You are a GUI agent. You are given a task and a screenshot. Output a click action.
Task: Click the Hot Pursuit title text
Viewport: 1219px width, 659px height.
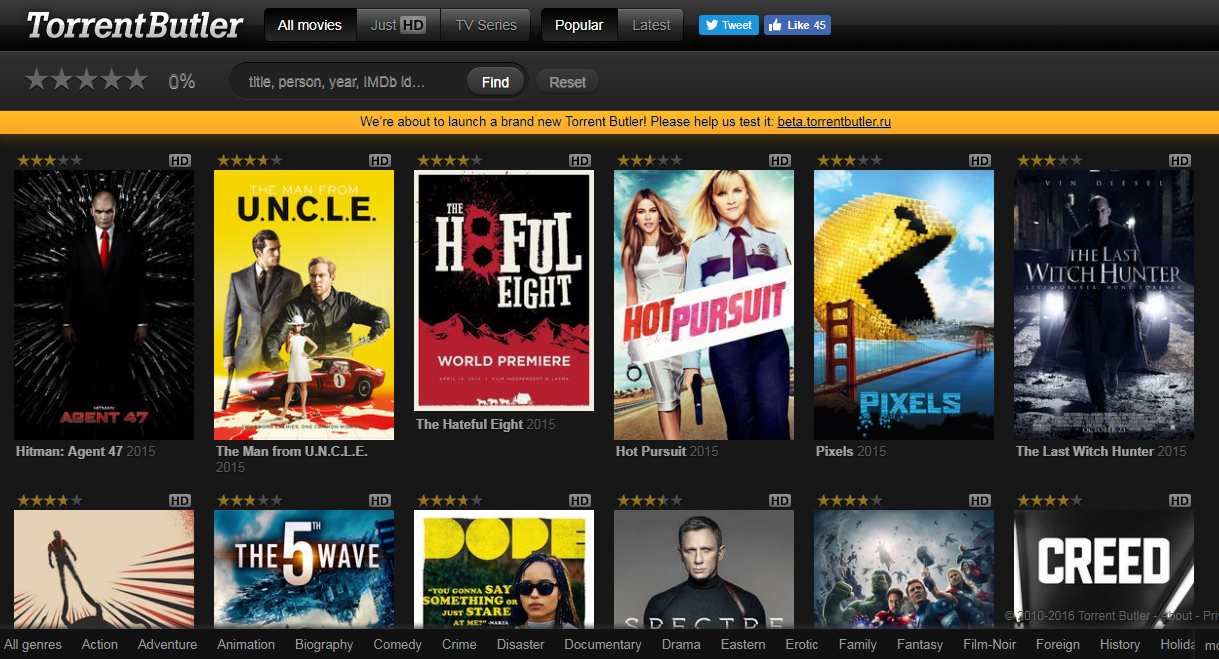click(x=651, y=451)
